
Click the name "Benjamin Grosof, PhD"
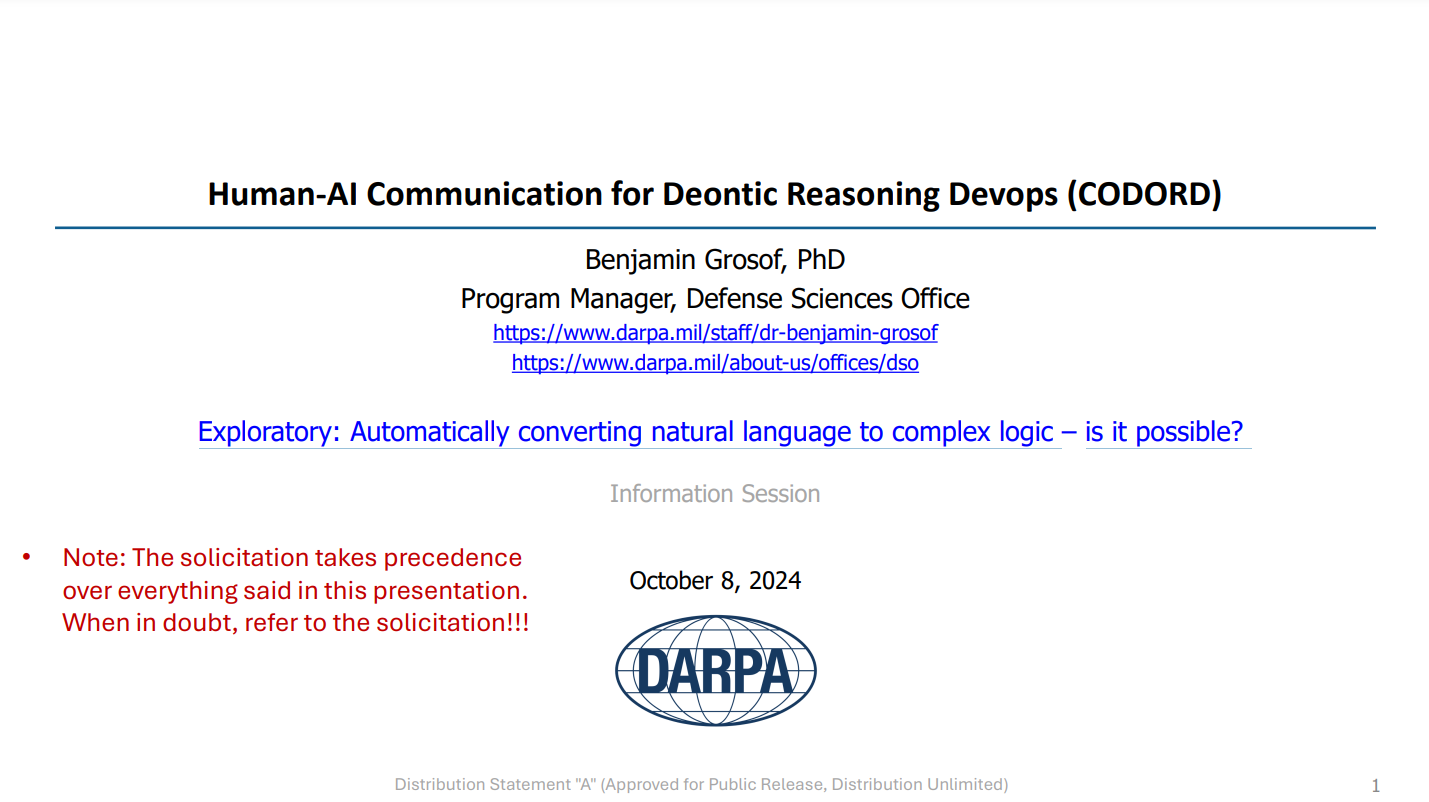point(715,260)
